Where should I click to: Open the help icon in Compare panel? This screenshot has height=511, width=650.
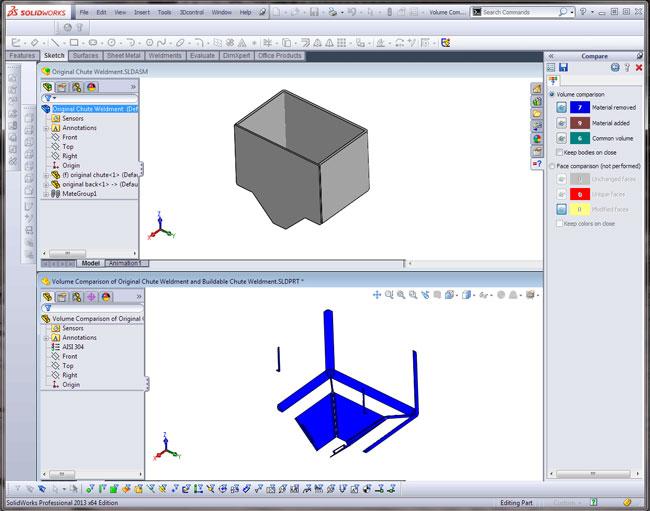point(626,67)
